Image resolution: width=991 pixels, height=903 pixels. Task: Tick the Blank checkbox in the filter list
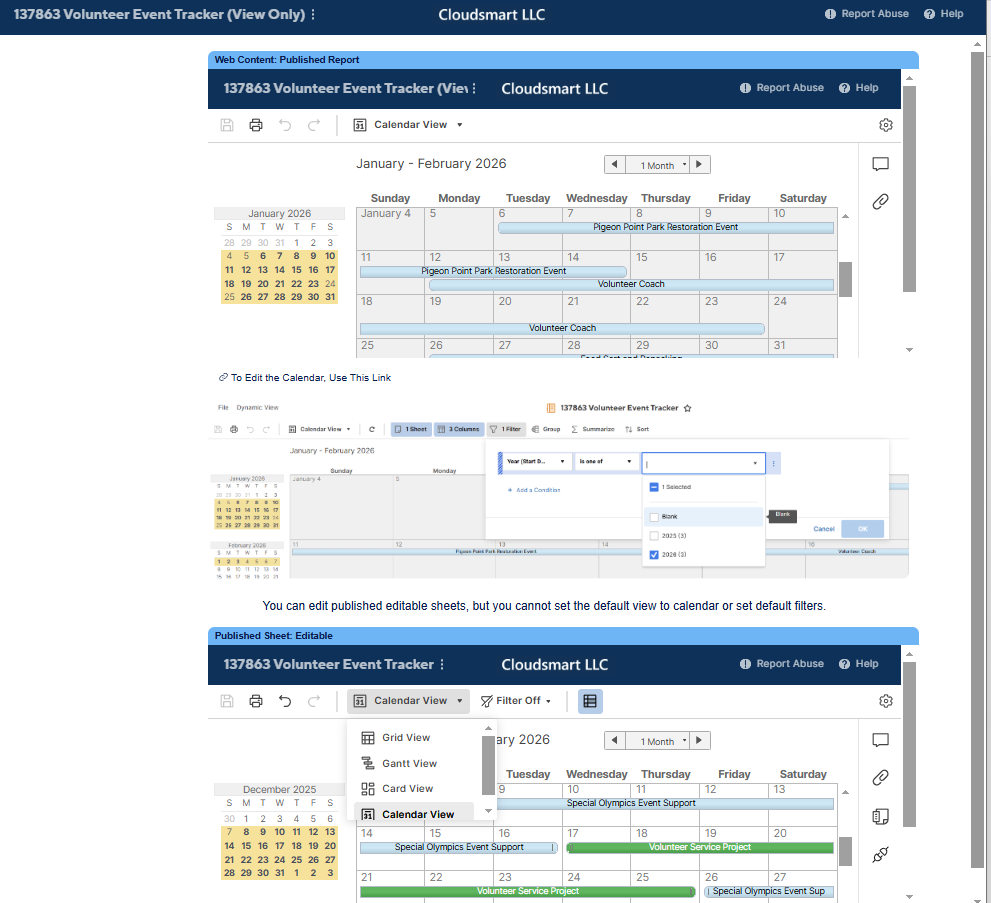[654, 517]
